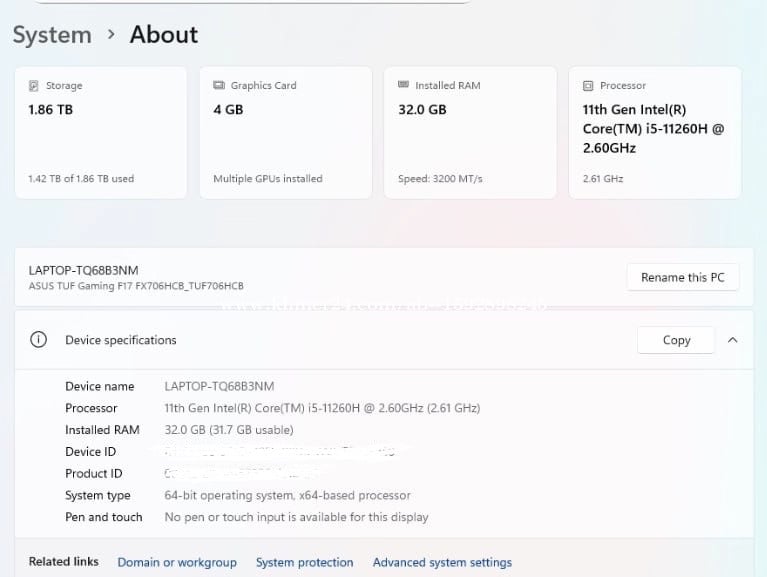The width and height of the screenshot is (767, 577).
Task: Click the Processor icon
Action: click(588, 86)
